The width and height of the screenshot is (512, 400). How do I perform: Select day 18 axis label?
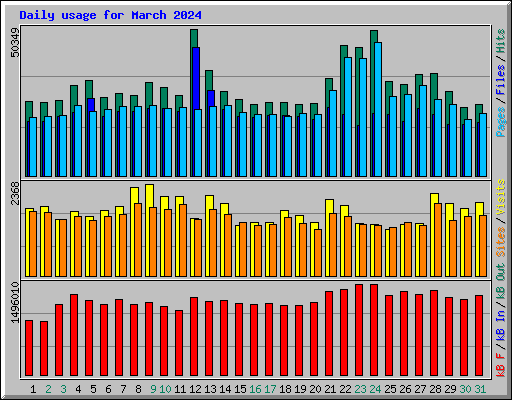[285, 389]
